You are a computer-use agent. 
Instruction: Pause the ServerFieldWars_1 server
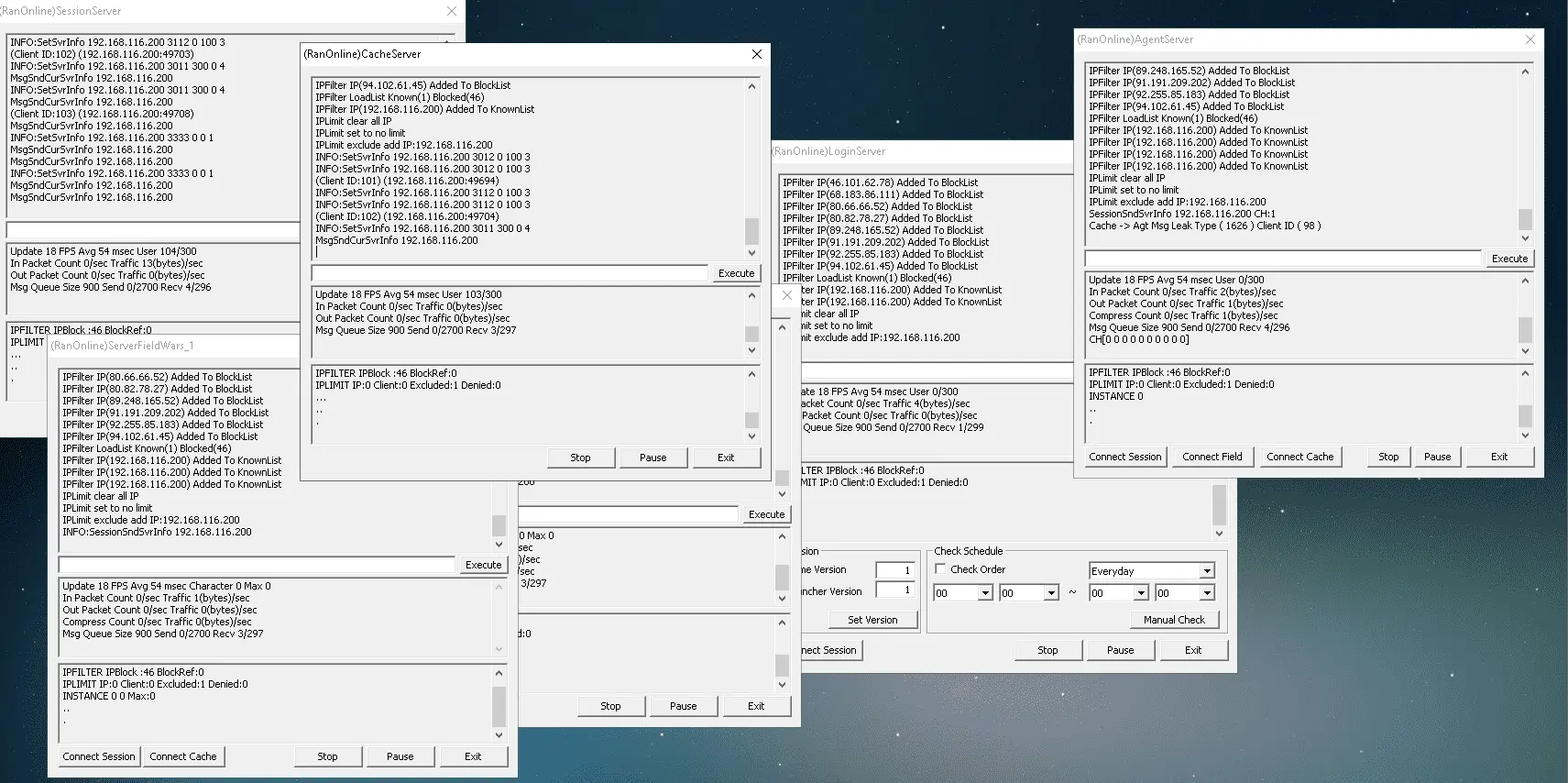click(400, 756)
